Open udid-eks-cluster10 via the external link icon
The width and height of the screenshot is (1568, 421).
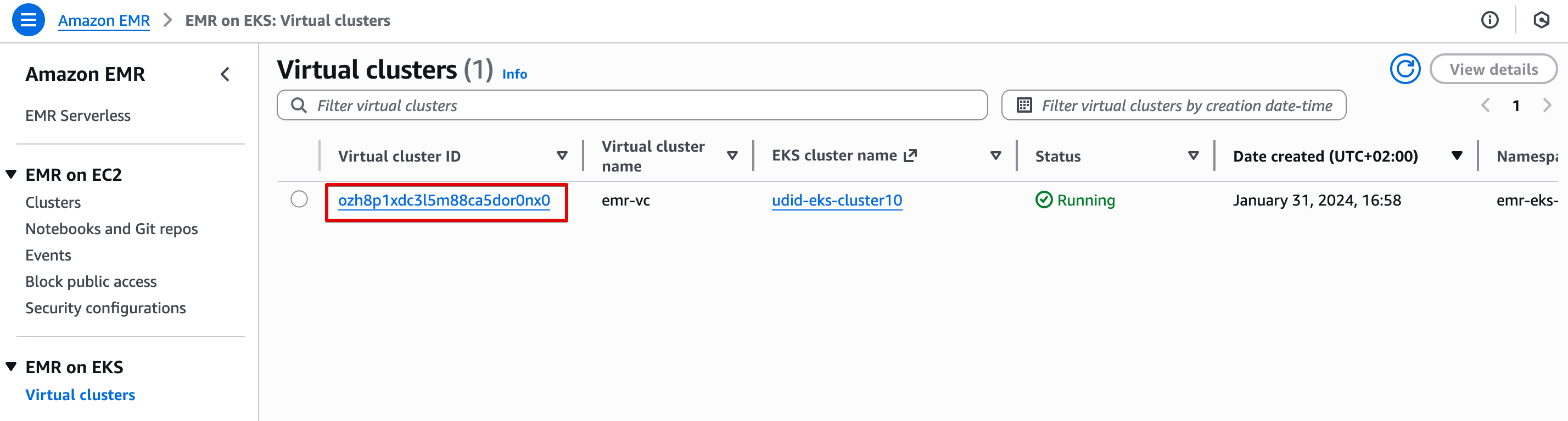coord(909,154)
